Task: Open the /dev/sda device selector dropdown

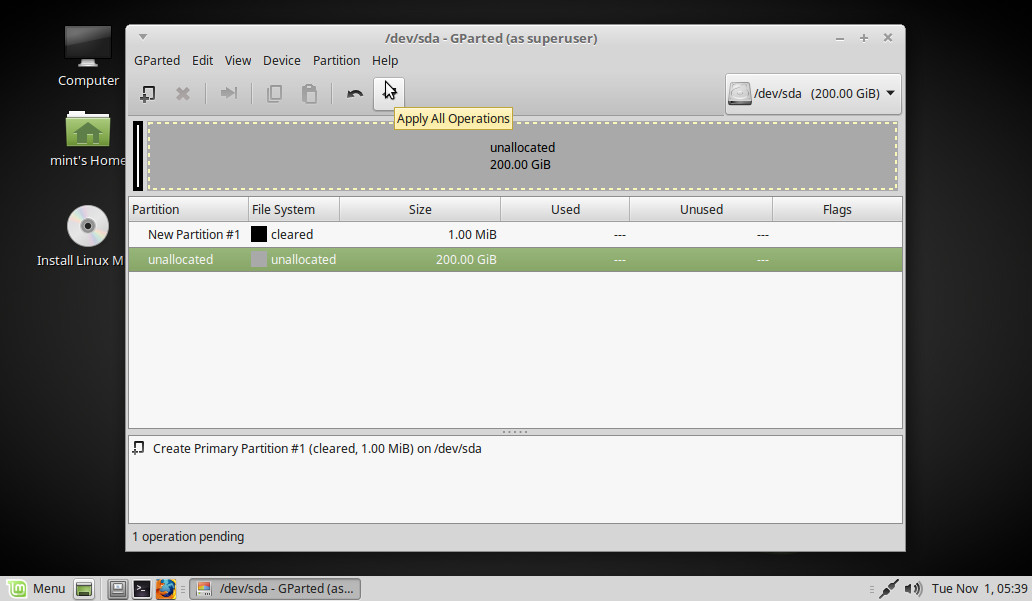Action: coord(812,94)
